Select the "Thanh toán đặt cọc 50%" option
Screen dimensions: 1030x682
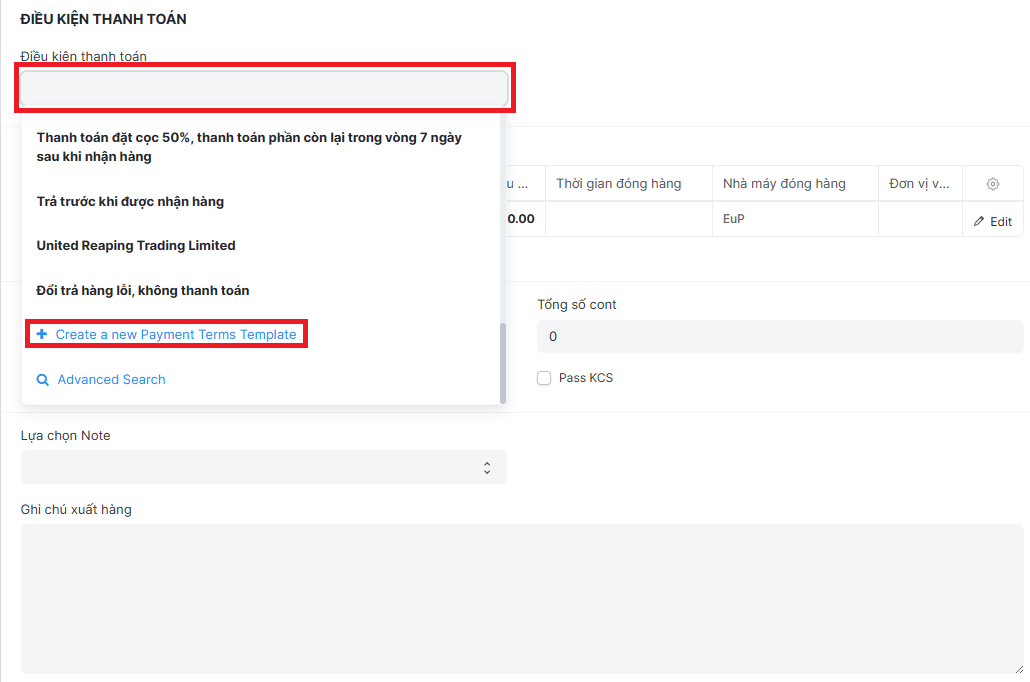point(249,147)
